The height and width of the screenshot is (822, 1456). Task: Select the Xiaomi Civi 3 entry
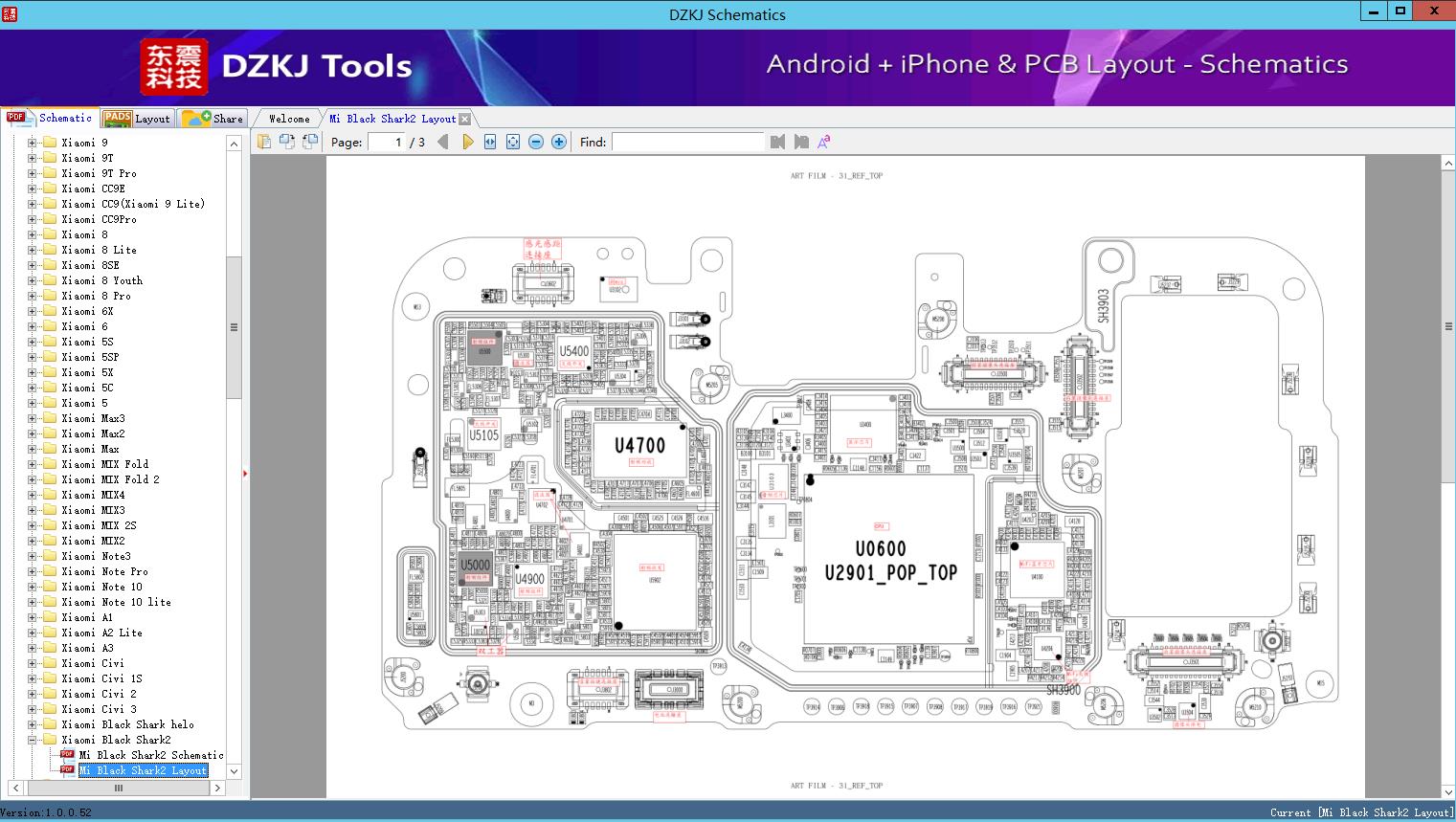pyautogui.click(x=99, y=709)
